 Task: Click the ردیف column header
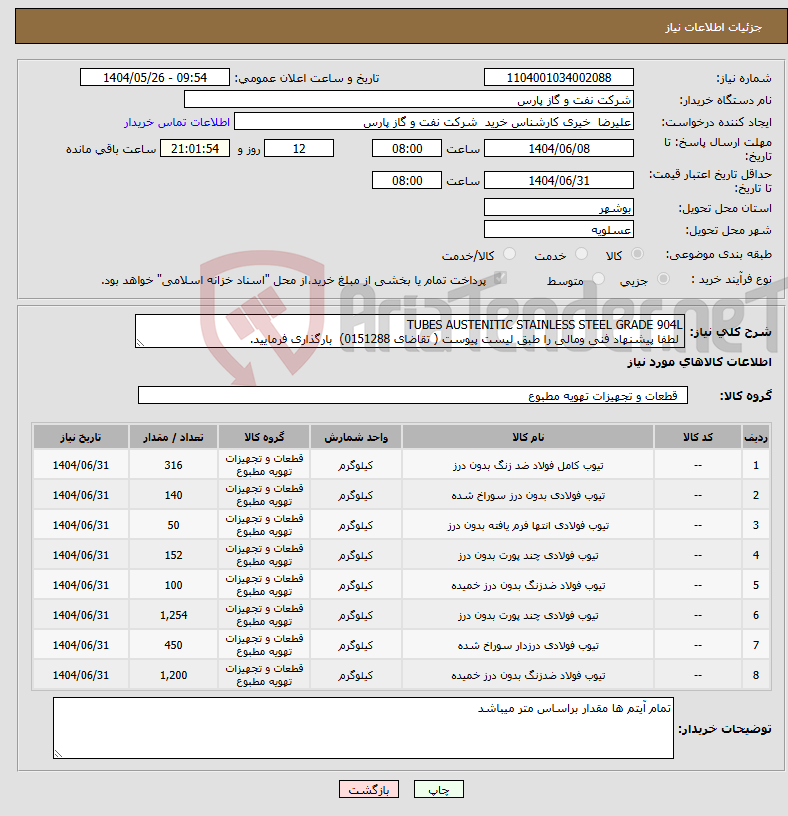coord(756,437)
